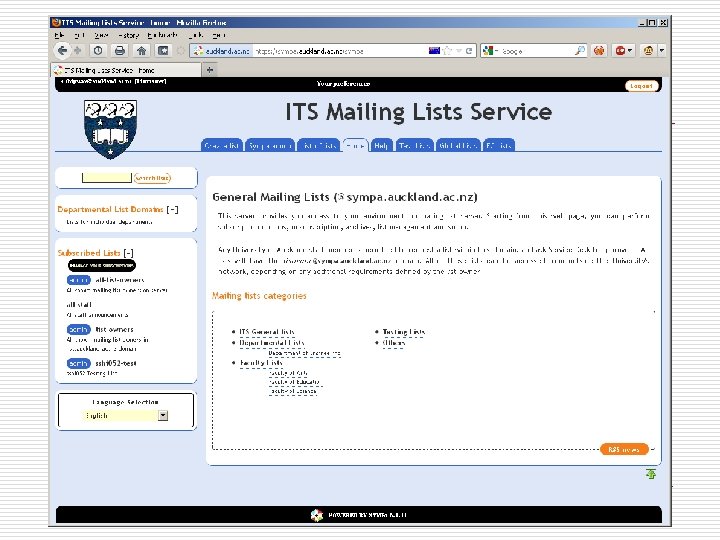Screen dimensions: 720x540
Task: Go to Home via the house icon
Action: 141,51
